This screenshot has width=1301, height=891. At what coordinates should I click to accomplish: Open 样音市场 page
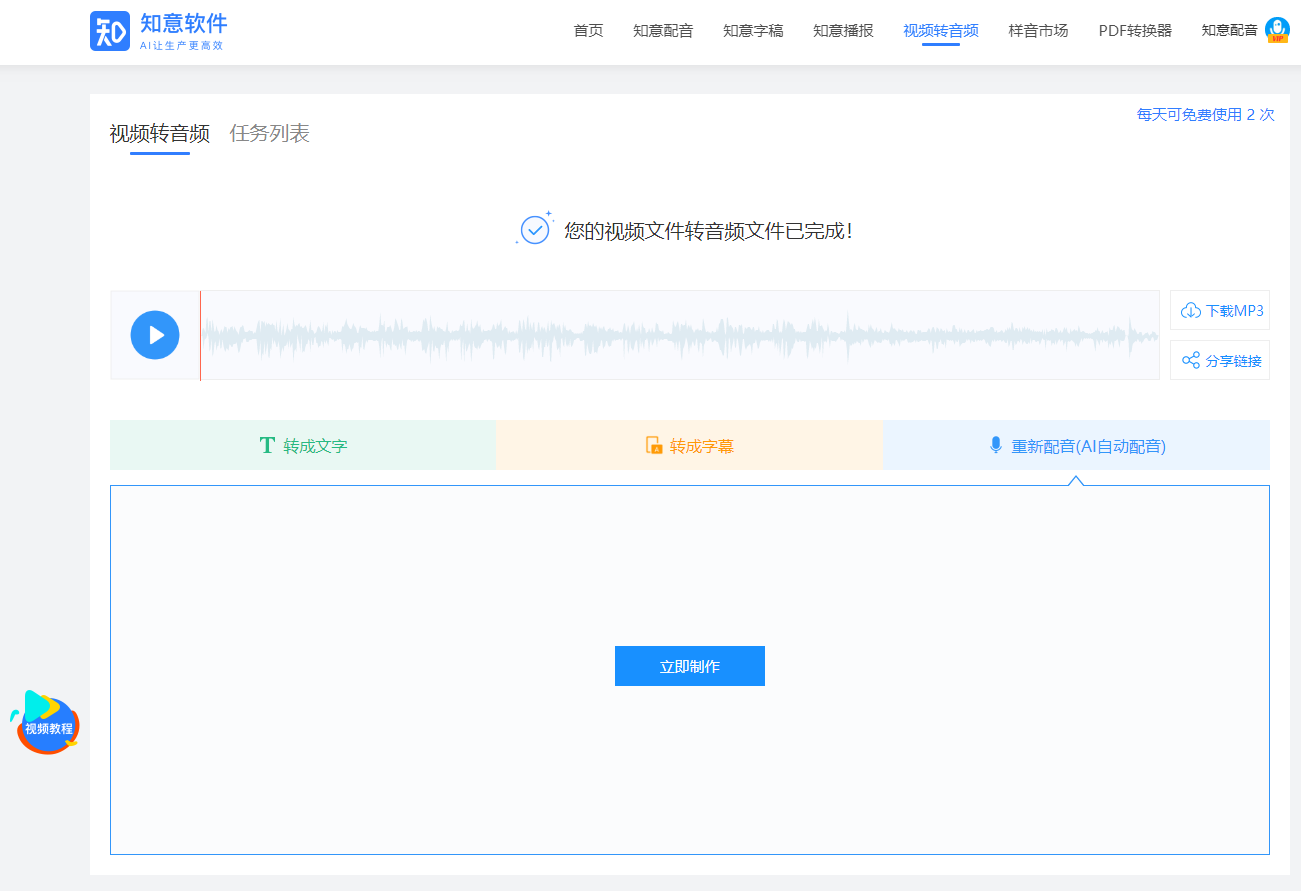1038,30
